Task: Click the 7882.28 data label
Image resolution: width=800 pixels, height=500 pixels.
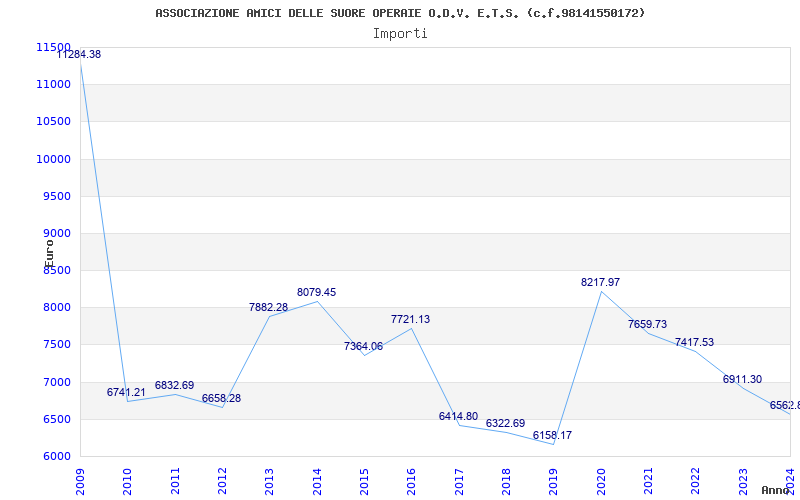Action: [268, 307]
